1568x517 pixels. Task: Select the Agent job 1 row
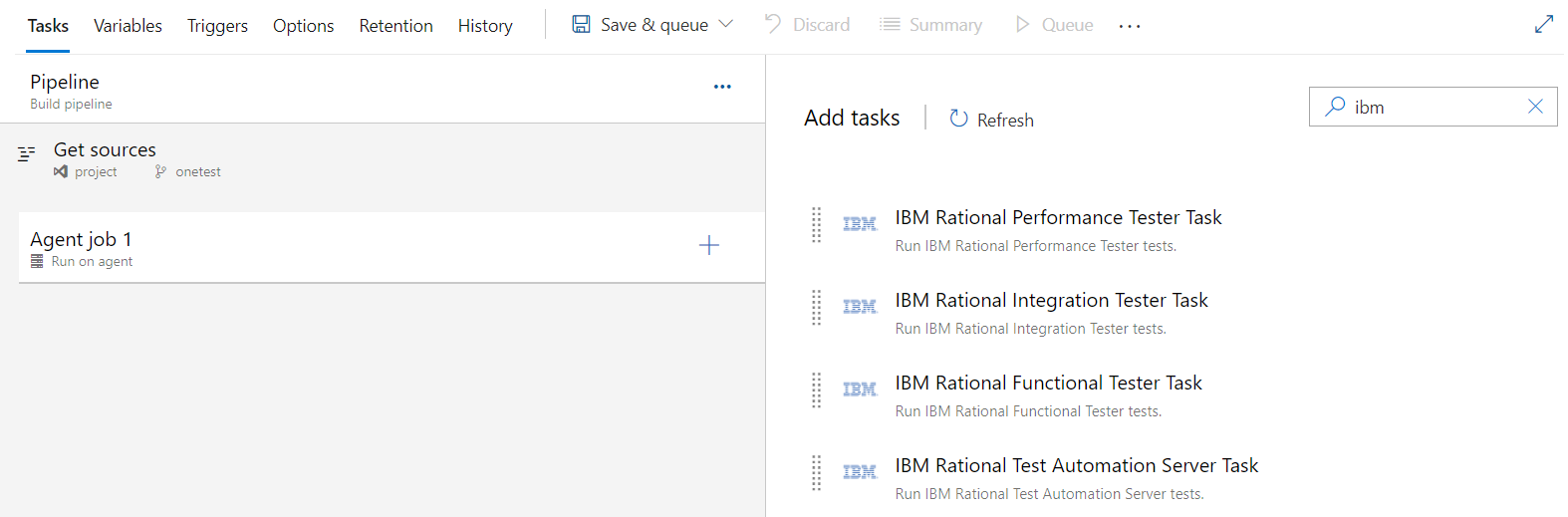point(392,247)
